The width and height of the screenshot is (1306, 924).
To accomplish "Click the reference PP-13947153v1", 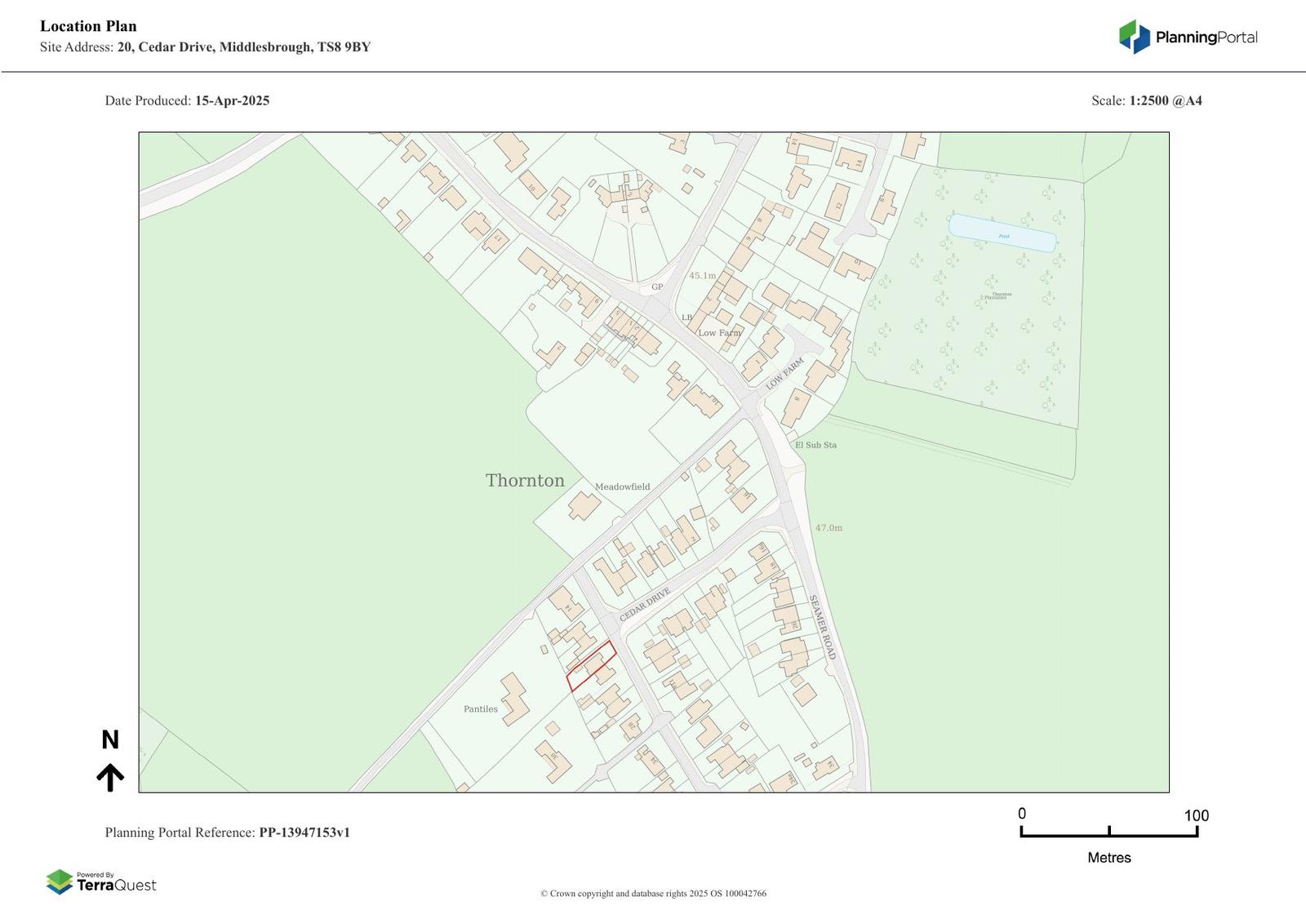I will 304,833.
